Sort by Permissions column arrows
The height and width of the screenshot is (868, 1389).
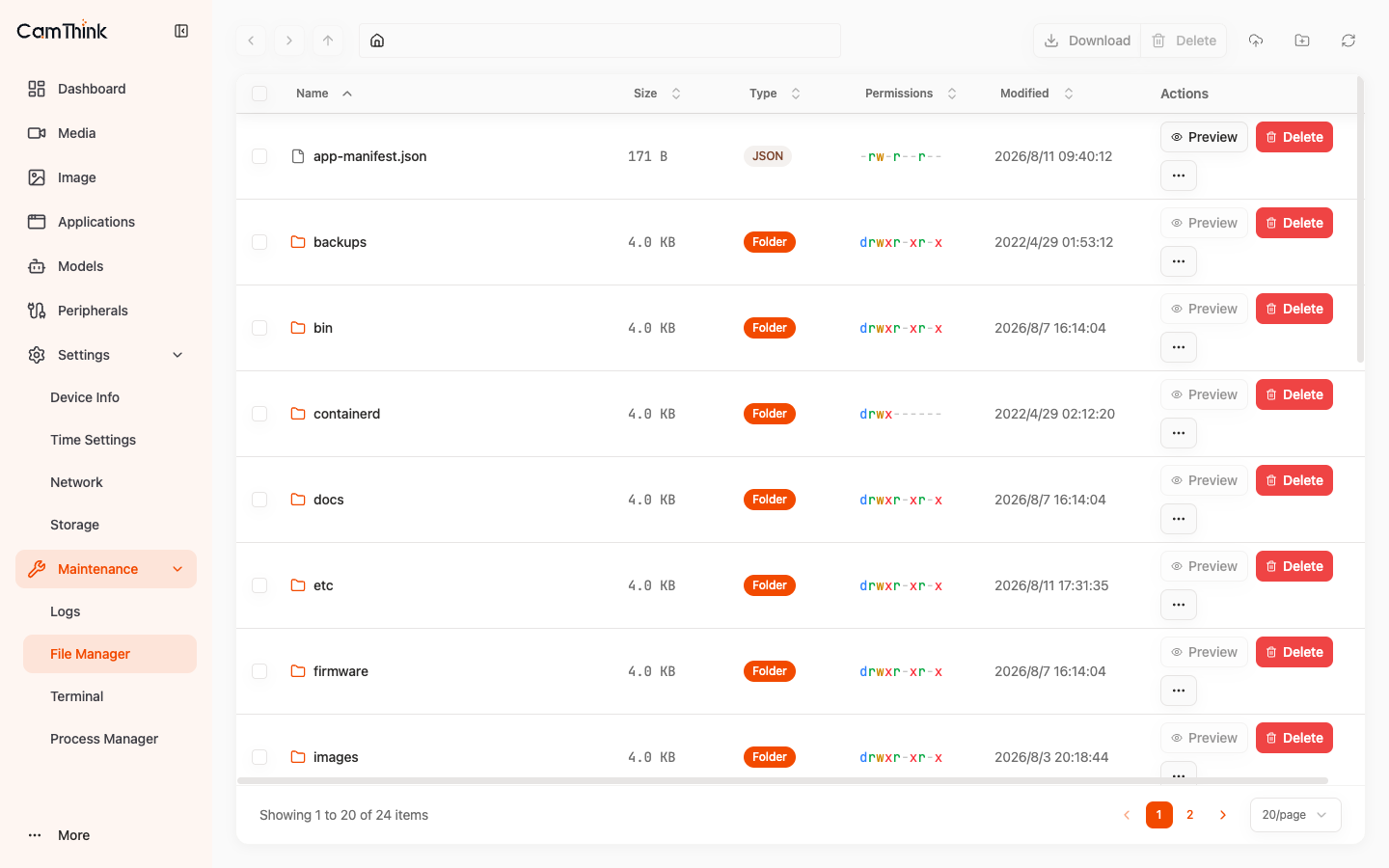(x=952, y=94)
